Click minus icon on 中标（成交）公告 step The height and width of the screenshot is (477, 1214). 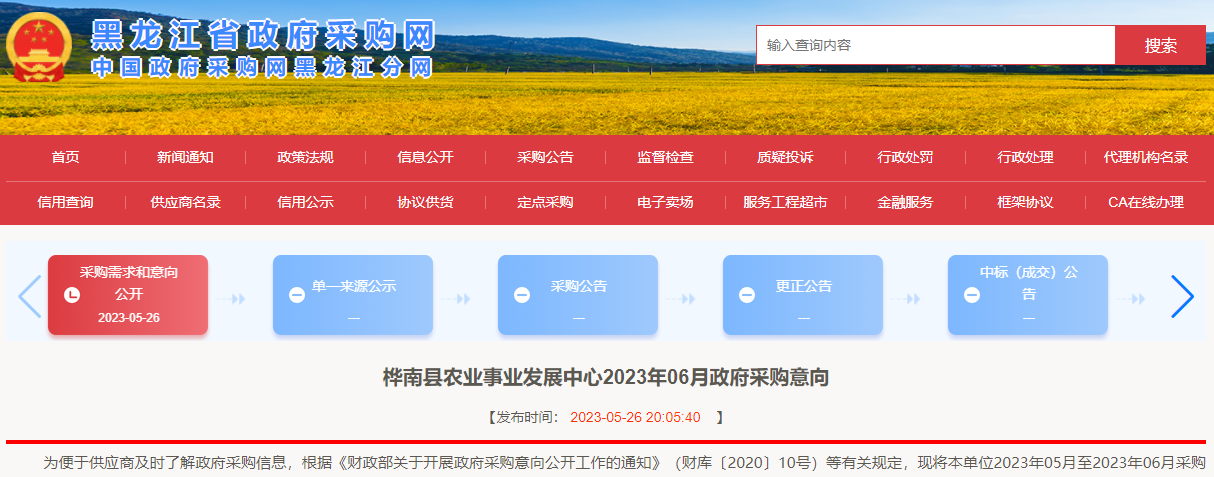972,295
